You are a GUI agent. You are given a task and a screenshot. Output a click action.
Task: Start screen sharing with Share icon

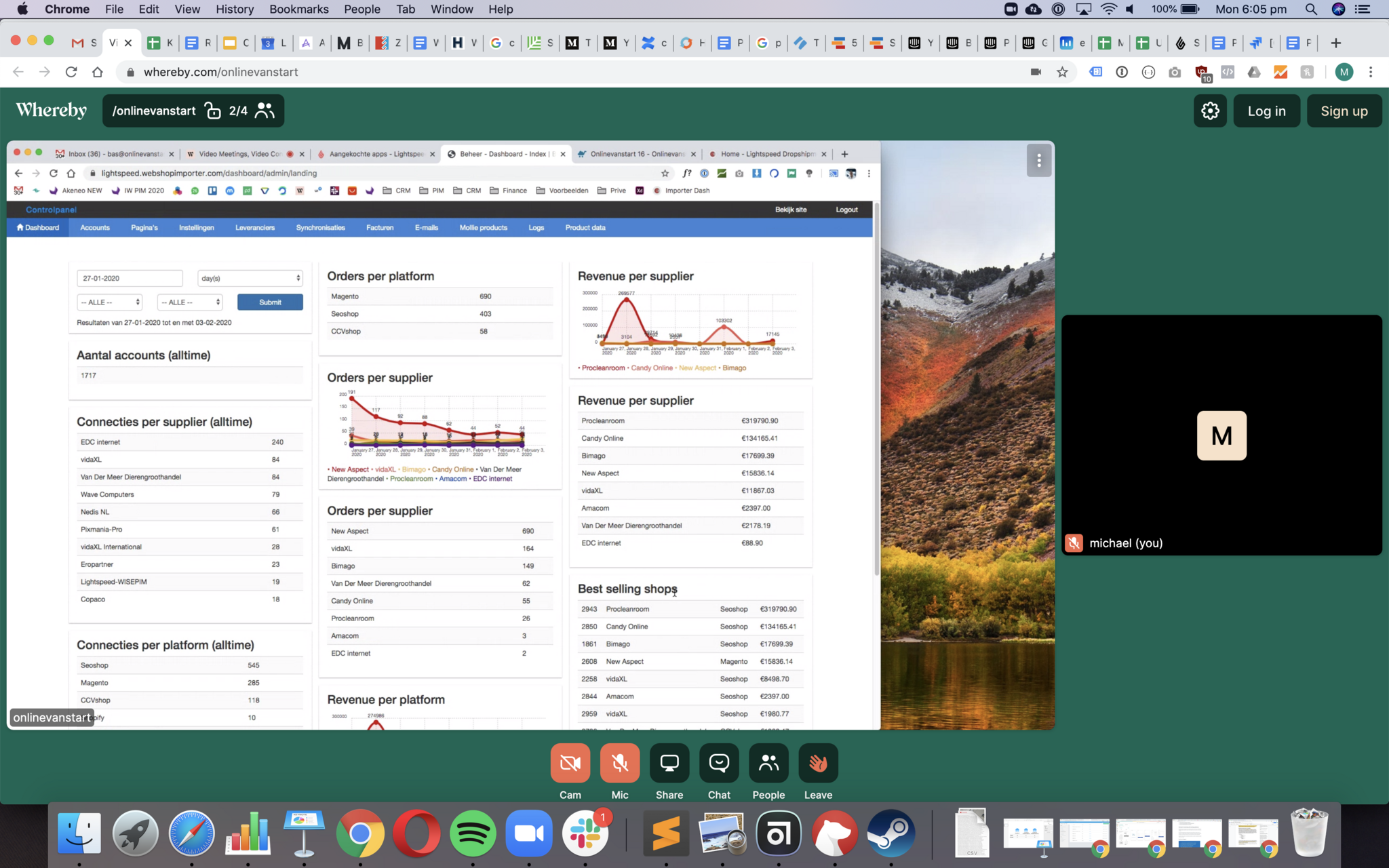coord(669,763)
